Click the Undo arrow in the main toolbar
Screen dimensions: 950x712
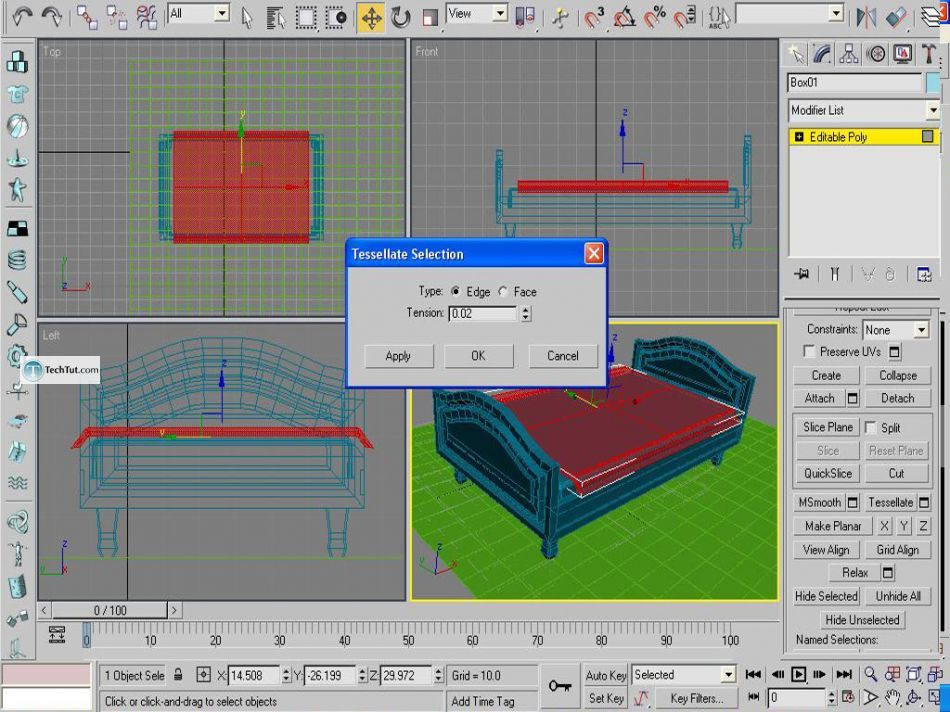coord(22,16)
